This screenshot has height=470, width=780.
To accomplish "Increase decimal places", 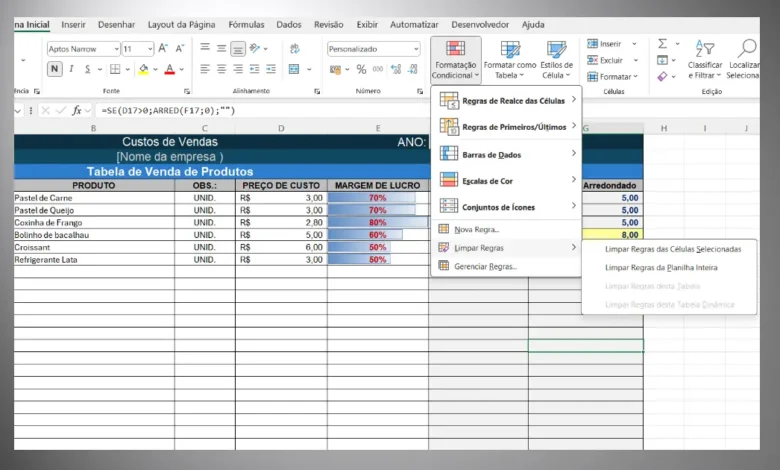I will 396,69.
